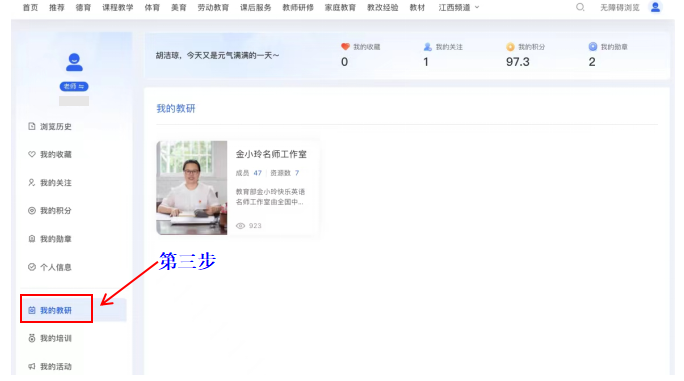Open 我的活动 label in sidebar
The image size is (684, 381).
click(56, 367)
